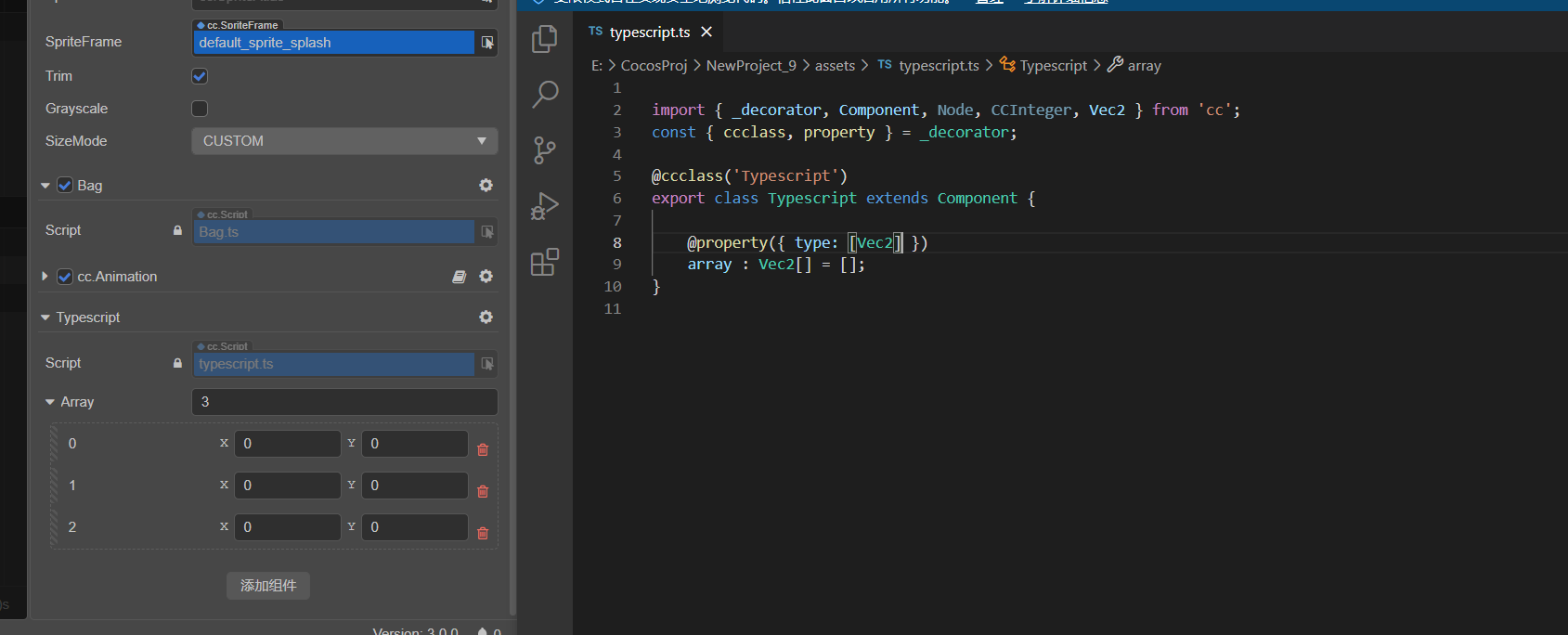Delete Array element 1
Viewport: 1568px width, 635px height.
point(483,491)
